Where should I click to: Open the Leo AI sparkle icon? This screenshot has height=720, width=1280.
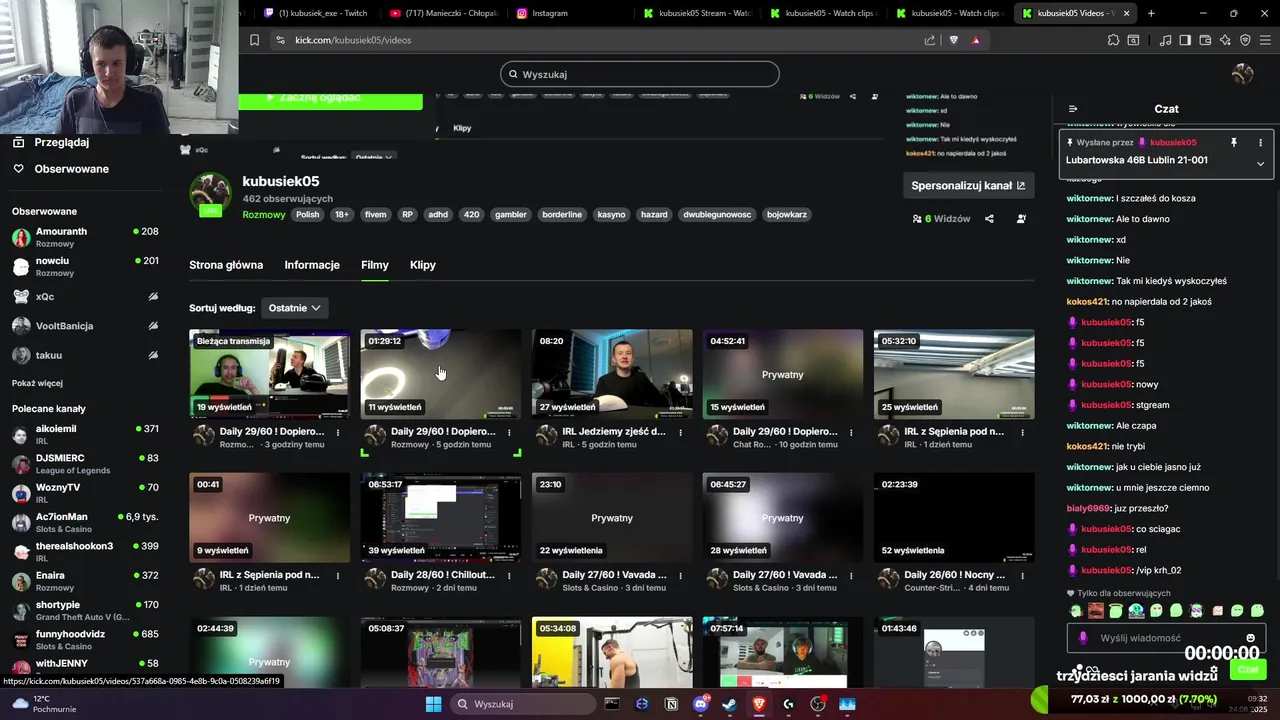click(x=1225, y=40)
